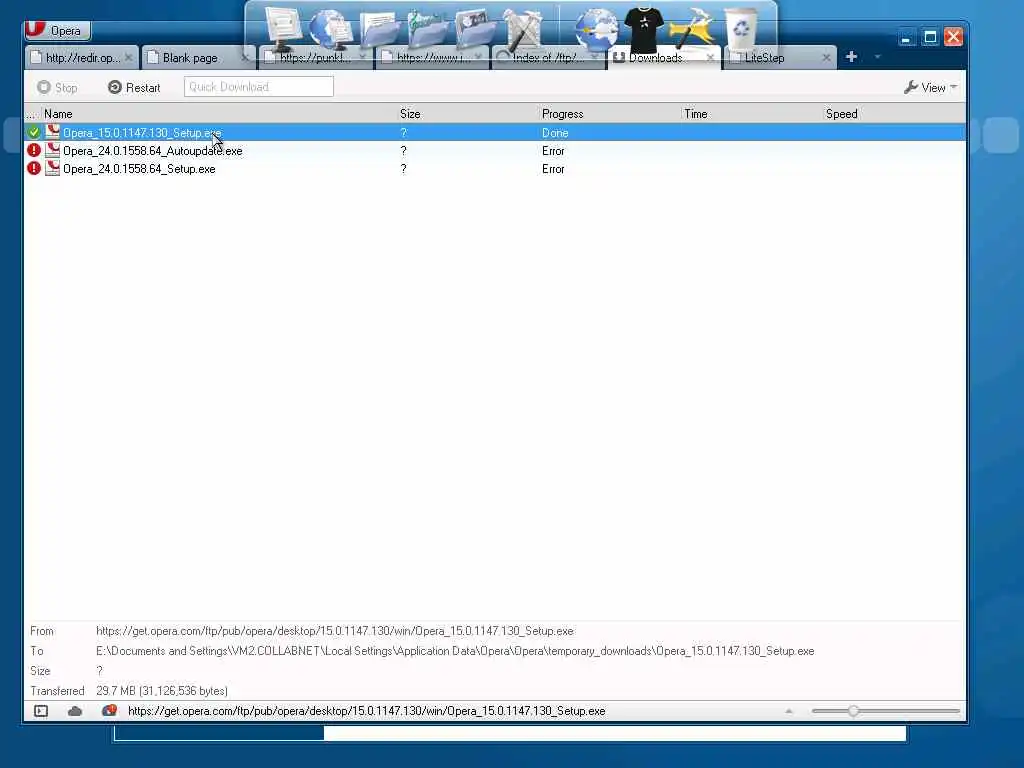
Task: Sort downloads by Time column
Action: pos(751,114)
